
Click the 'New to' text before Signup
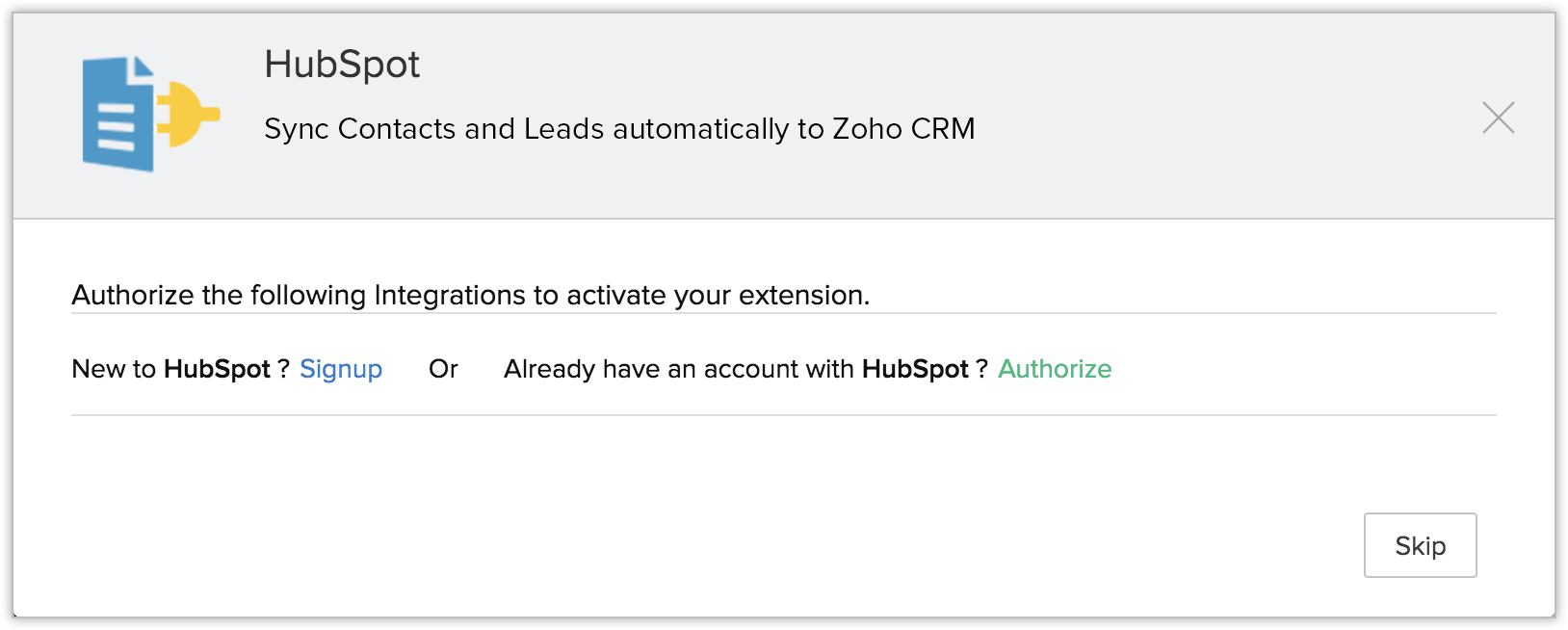tap(114, 369)
